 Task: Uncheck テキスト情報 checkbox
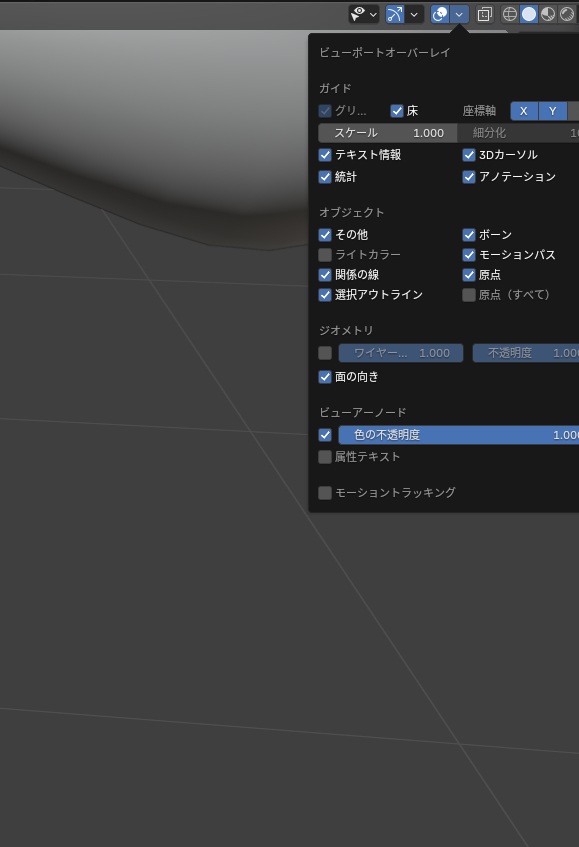point(325,155)
